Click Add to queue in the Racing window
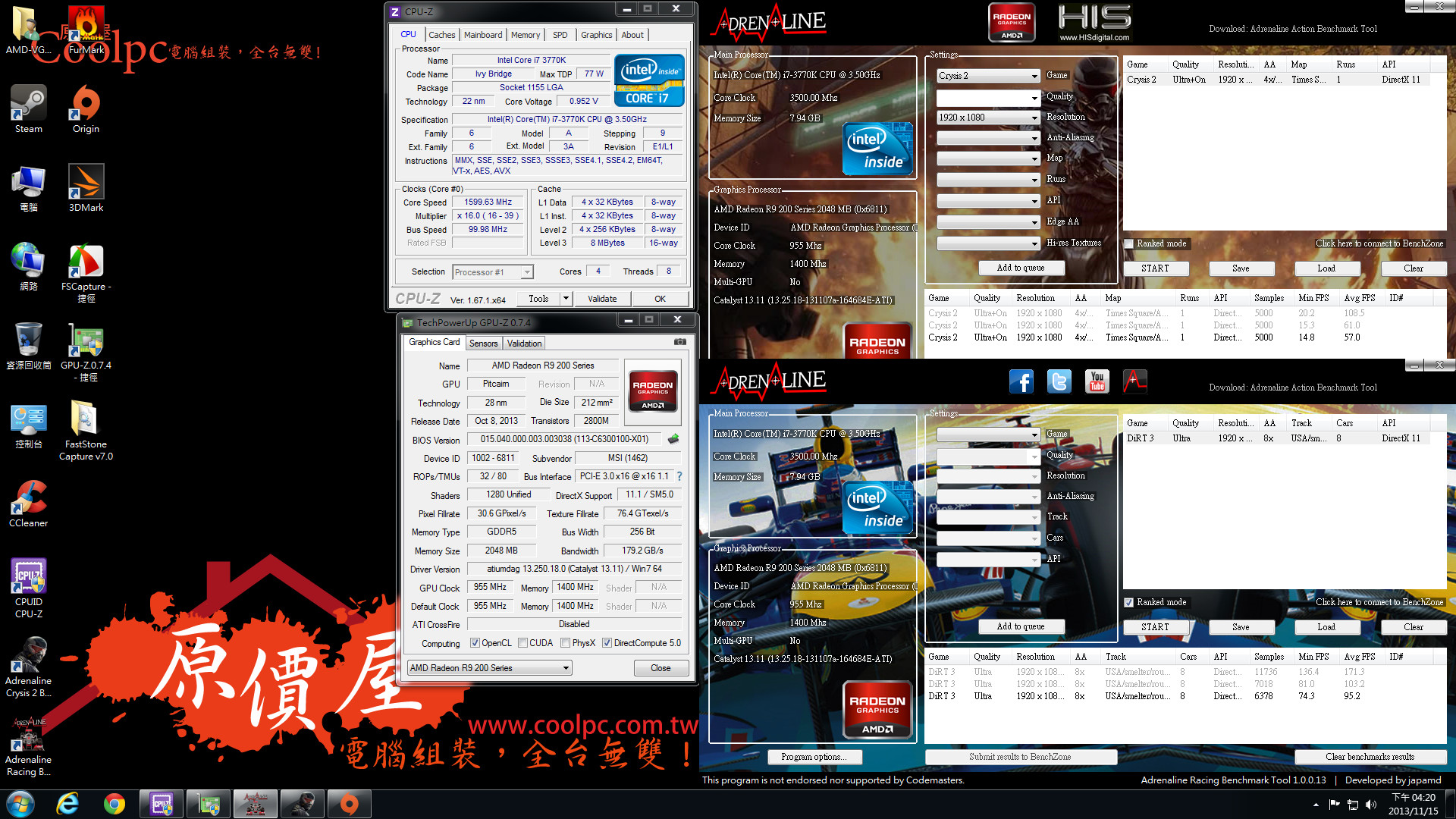 pyautogui.click(x=1020, y=626)
